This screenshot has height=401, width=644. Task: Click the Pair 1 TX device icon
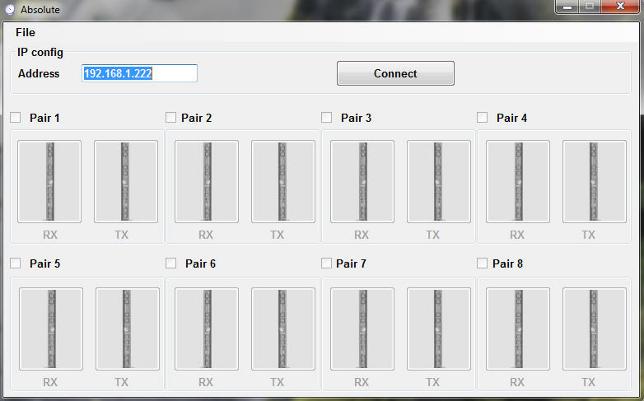click(126, 181)
